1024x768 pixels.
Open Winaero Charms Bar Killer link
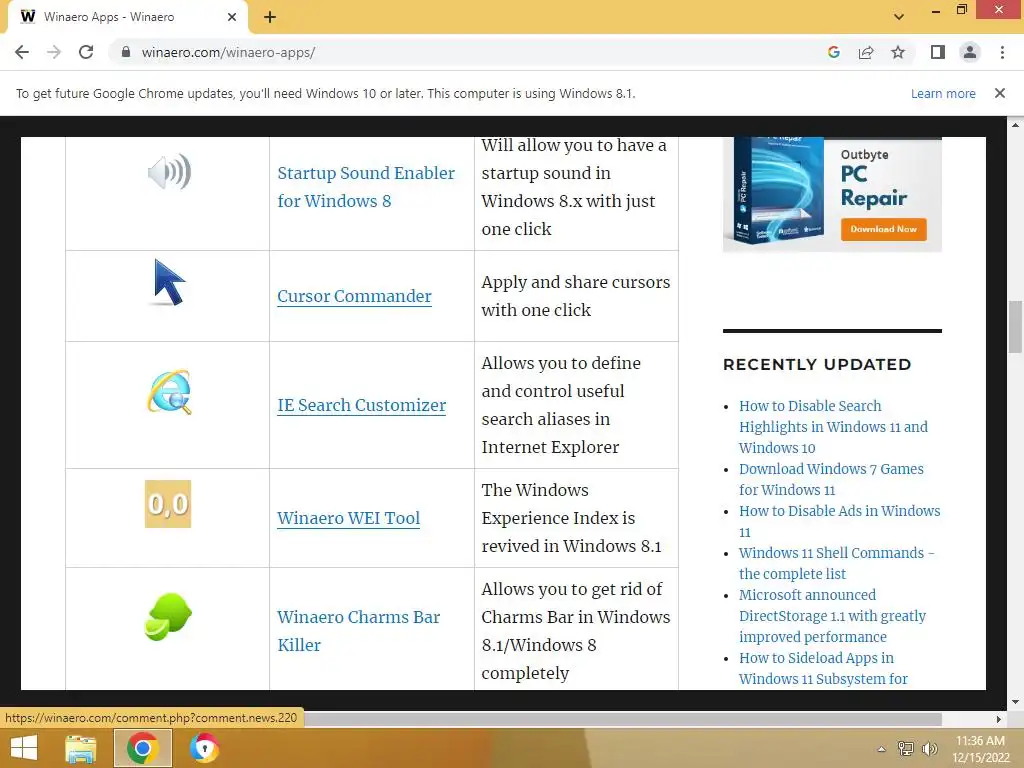(359, 631)
